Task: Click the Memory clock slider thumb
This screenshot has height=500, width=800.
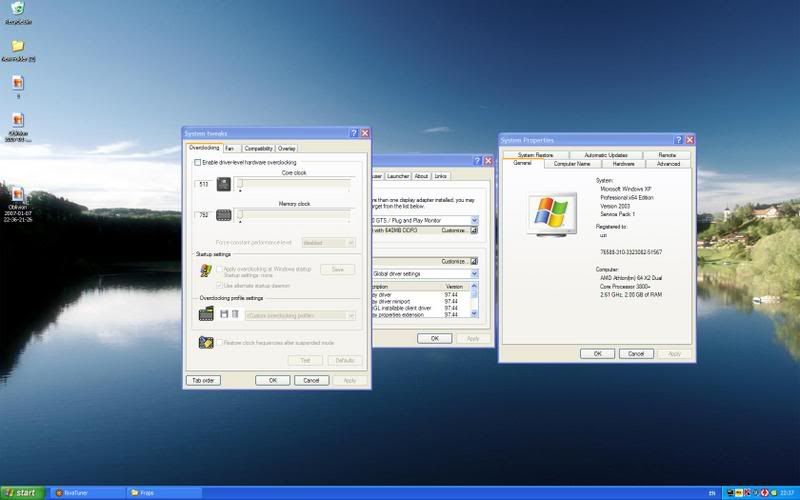Action: 240,216
